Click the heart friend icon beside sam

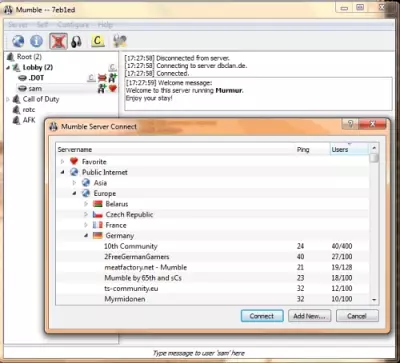(x=113, y=89)
